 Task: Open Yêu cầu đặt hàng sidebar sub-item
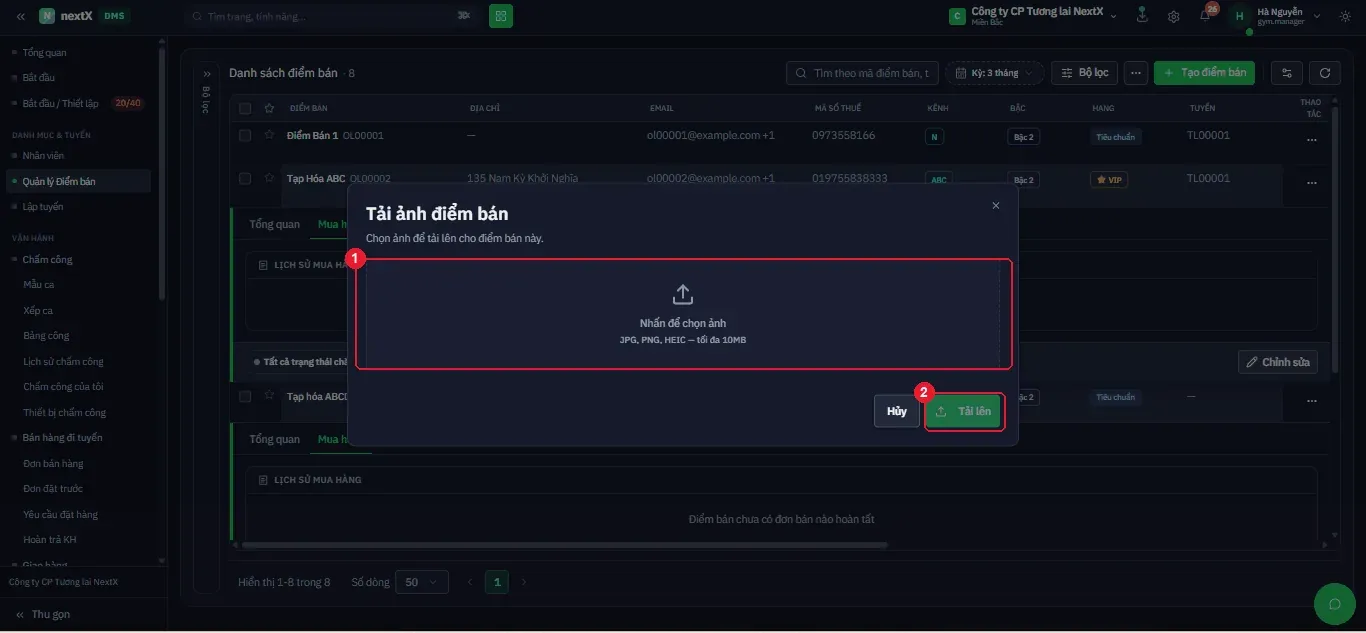tap(60, 514)
